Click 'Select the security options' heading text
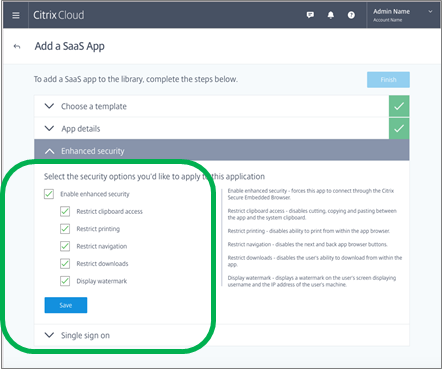This screenshot has height=369, width=442. [154, 176]
